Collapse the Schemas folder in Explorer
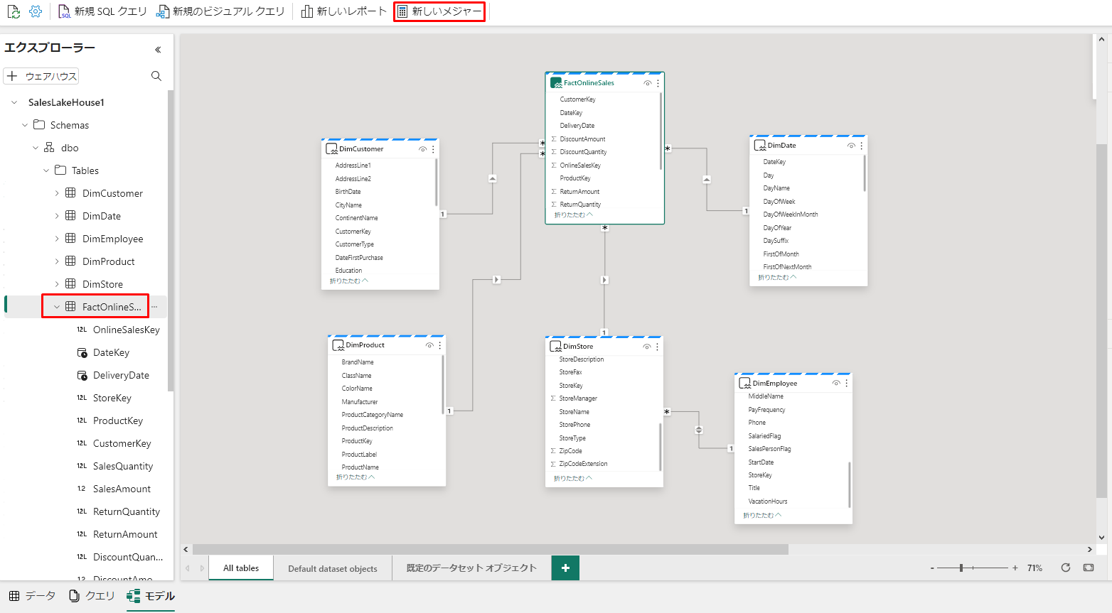The width and height of the screenshot is (1112, 613). click(x=25, y=125)
